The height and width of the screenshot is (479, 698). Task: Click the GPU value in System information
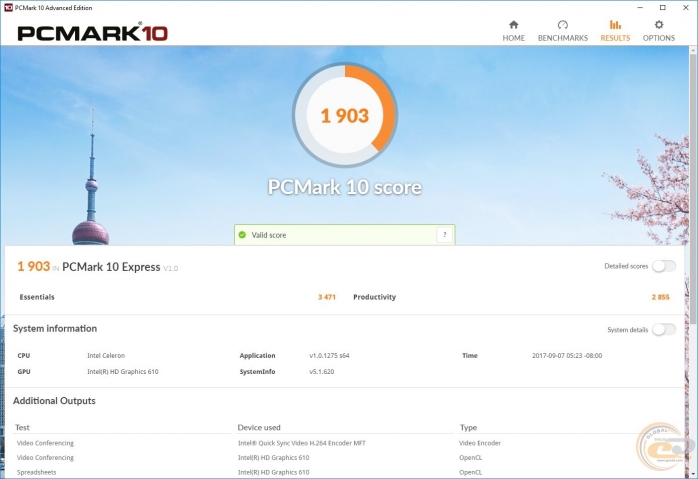[x=123, y=371]
